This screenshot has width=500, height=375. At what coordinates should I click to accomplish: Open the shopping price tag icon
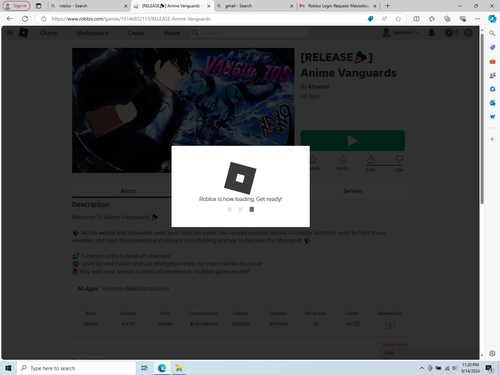(x=370, y=19)
